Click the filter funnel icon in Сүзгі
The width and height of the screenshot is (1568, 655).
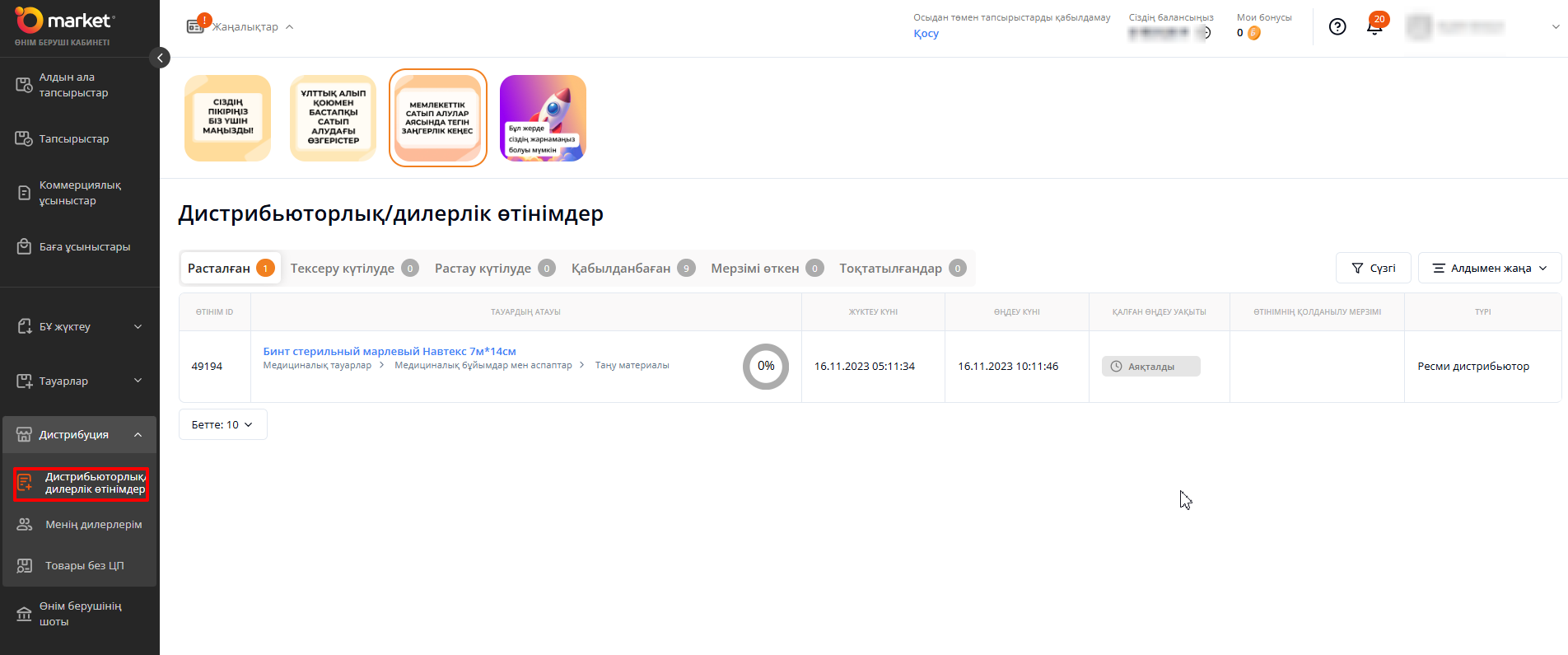pyautogui.click(x=1357, y=268)
